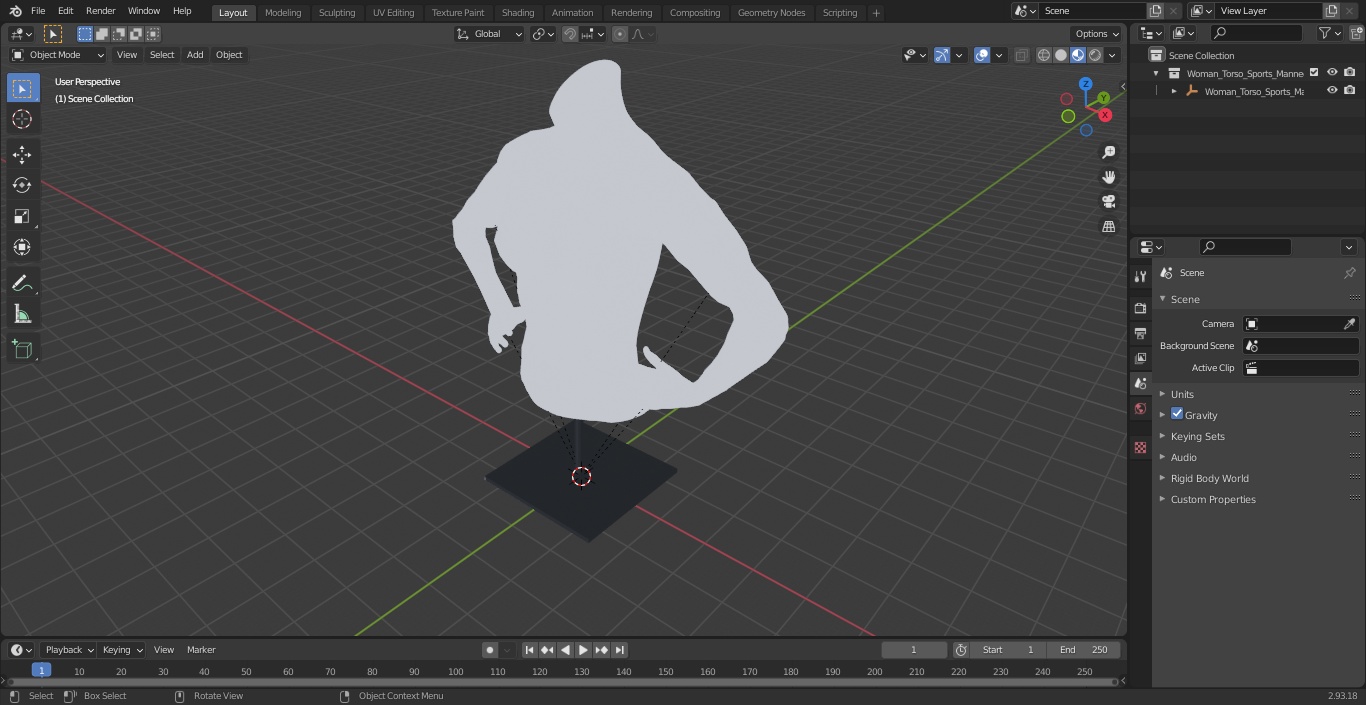Viewport: 1366px width, 705px height.
Task: Jump to the animation end frame
Action: pyautogui.click(x=620, y=650)
